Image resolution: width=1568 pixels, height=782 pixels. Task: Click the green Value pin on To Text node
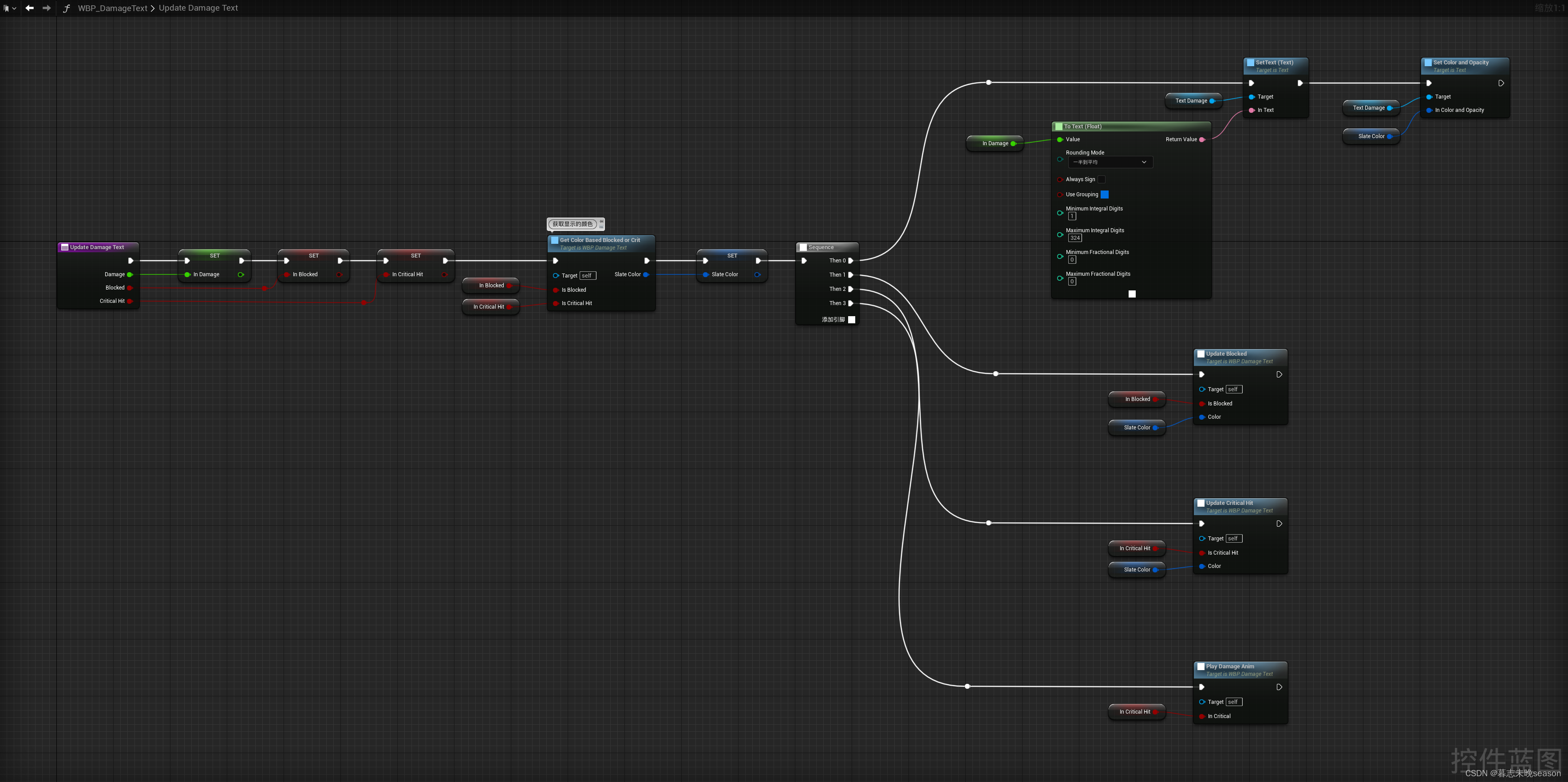tap(1060, 139)
